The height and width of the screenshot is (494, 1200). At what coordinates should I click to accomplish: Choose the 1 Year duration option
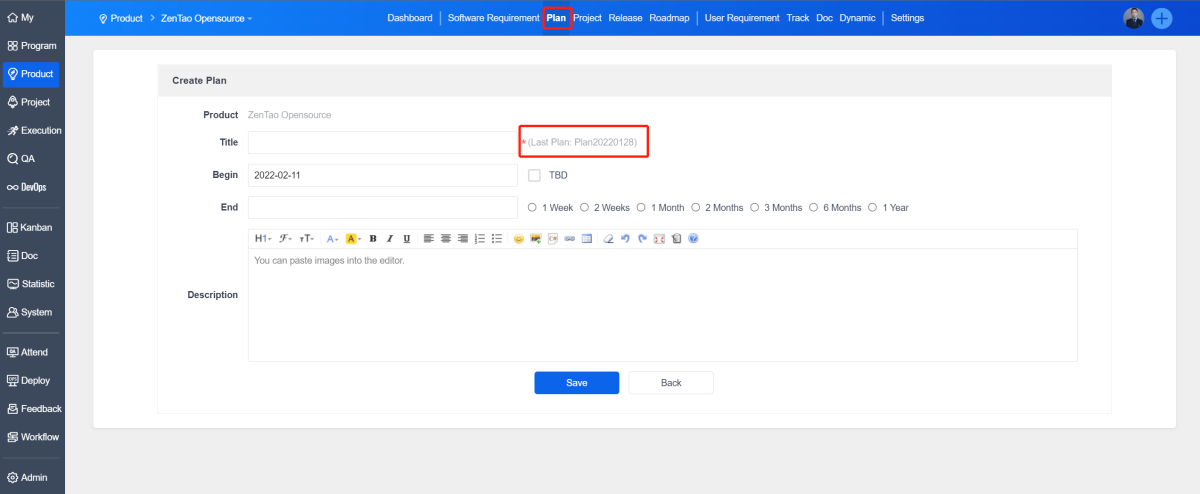[x=873, y=208]
